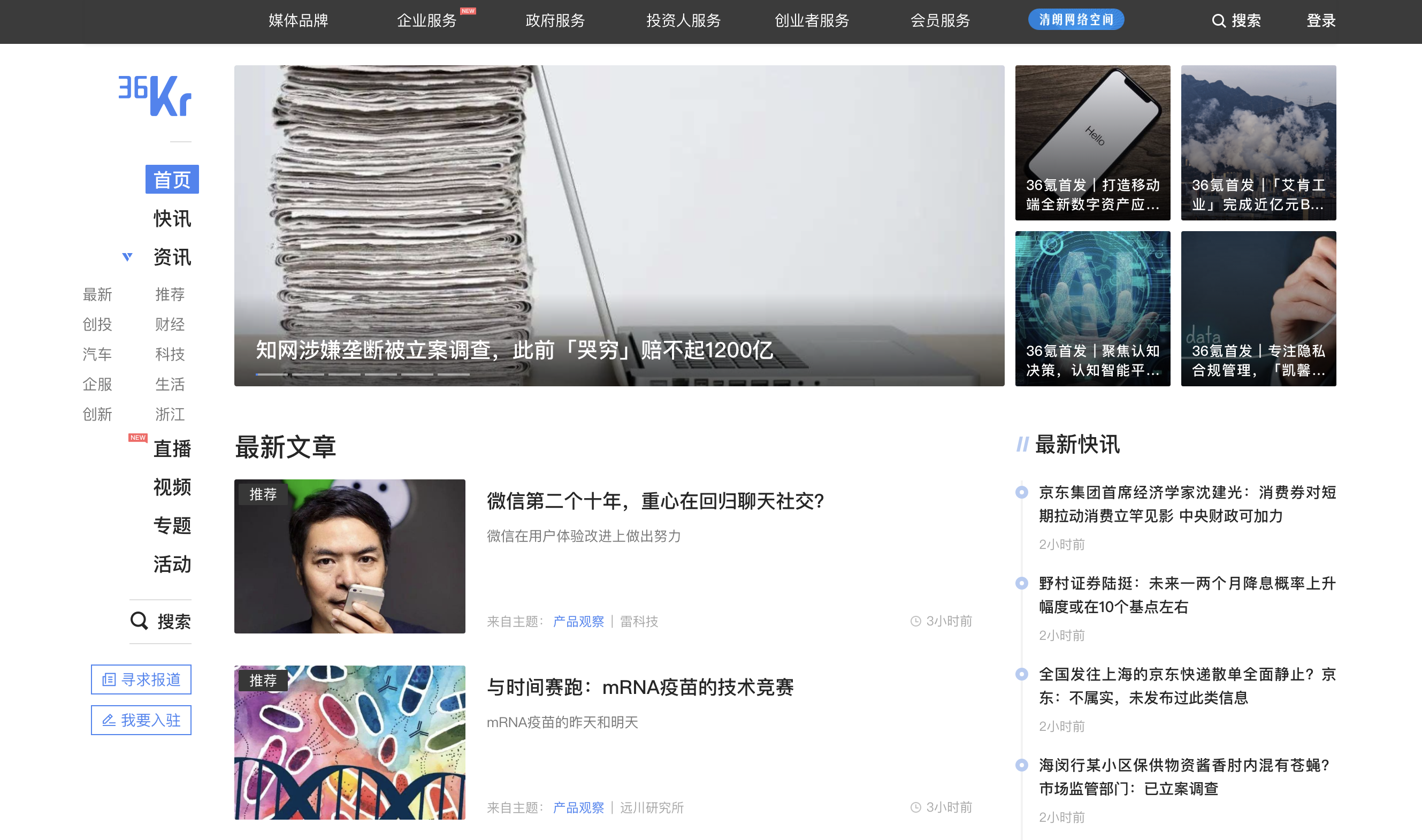Open the mRNA article thumbnail image
The height and width of the screenshot is (840, 1422).
[350, 743]
